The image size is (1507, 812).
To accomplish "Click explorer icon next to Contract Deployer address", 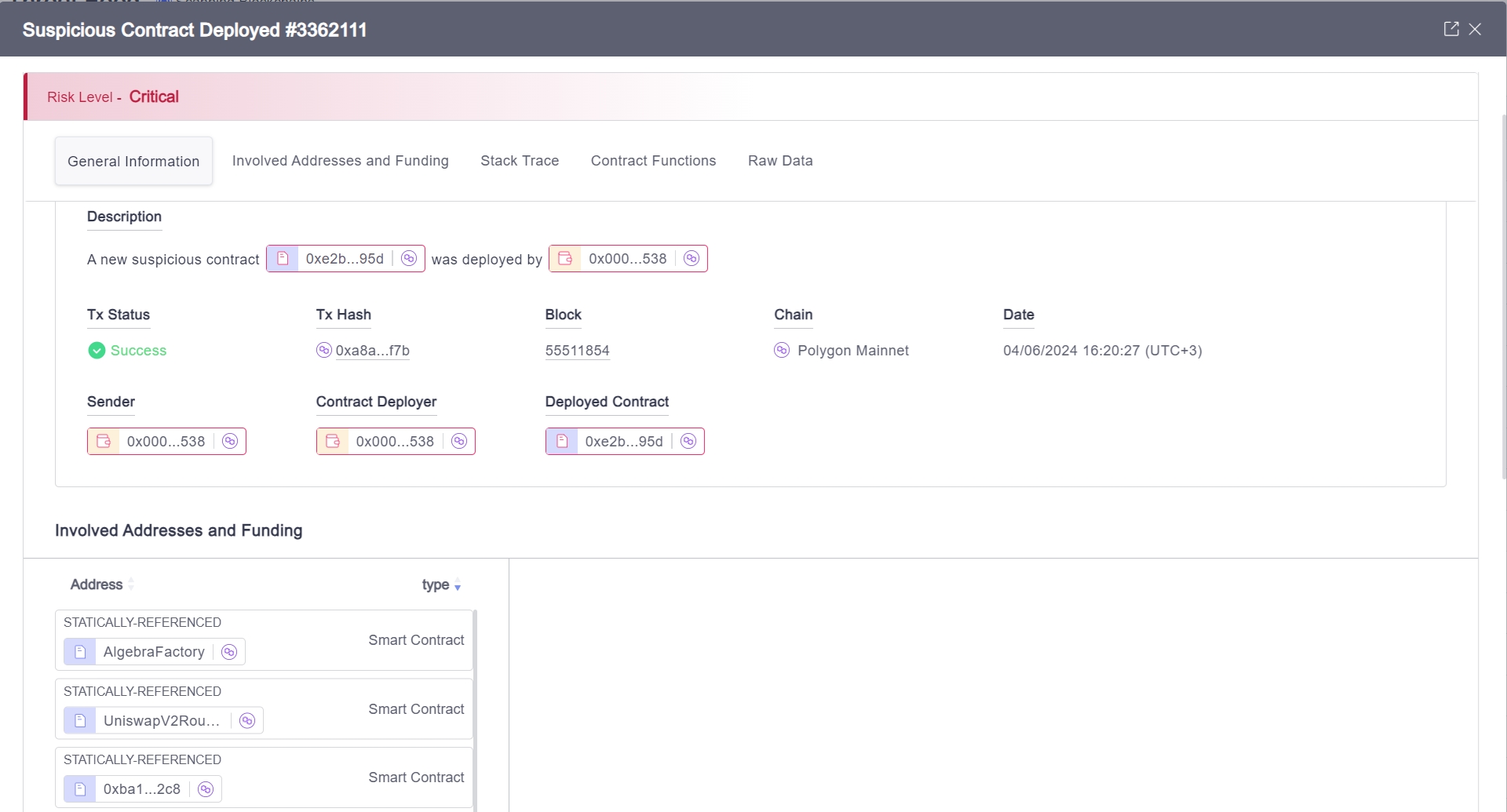I will tap(458, 442).
